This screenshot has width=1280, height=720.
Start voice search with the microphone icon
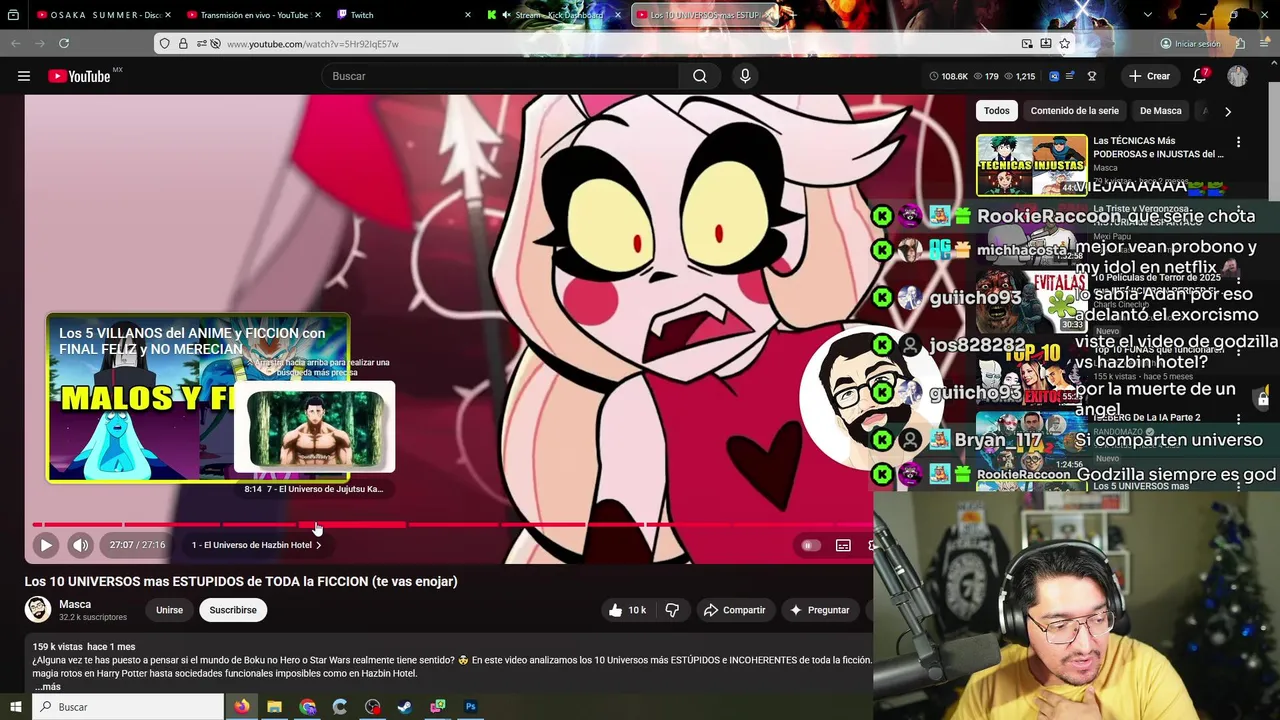point(745,76)
